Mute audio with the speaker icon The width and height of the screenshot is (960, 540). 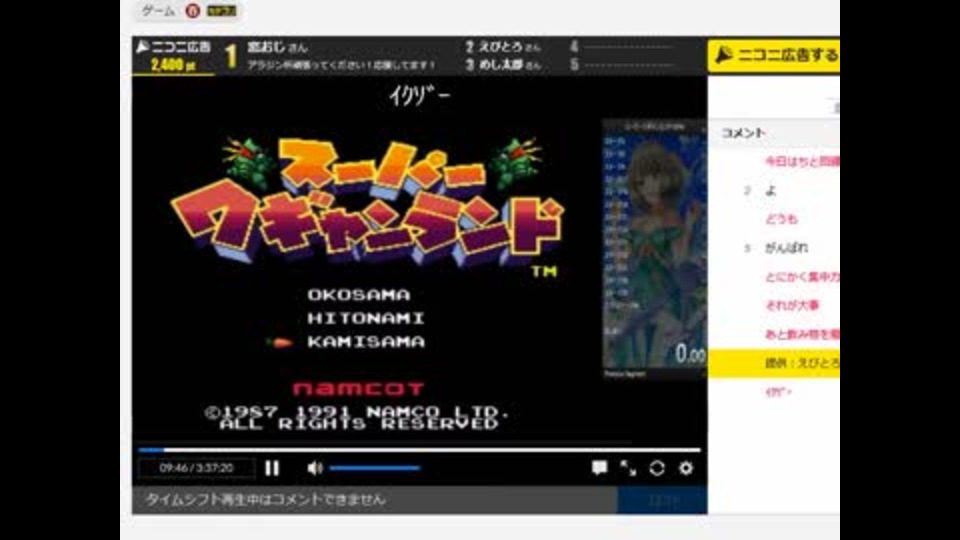tap(314, 468)
